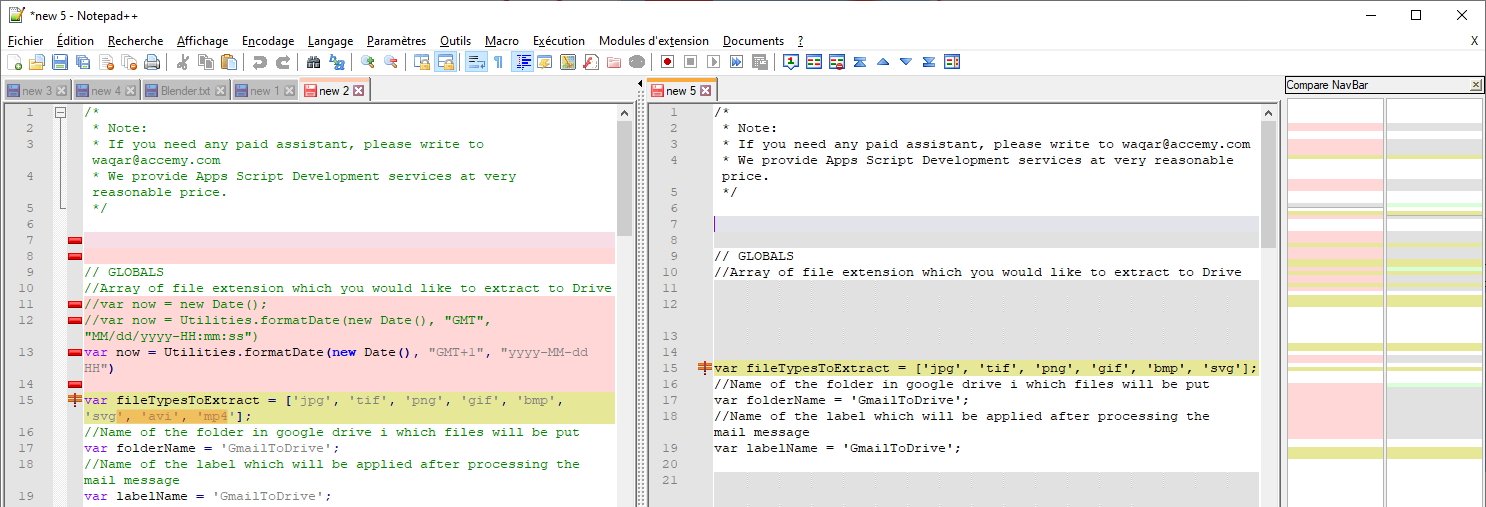Jump to next difference down arrow
The height and width of the screenshot is (507, 1486).
pyautogui.click(x=906, y=62)
